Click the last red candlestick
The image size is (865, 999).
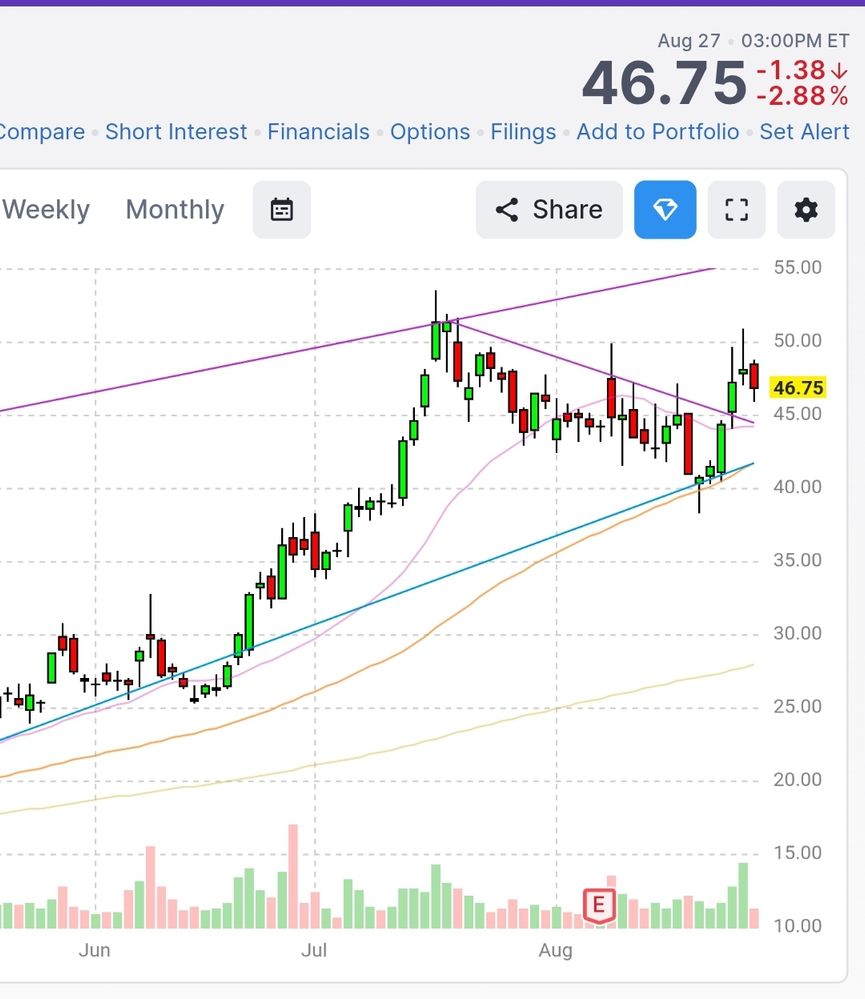(754, 376)
